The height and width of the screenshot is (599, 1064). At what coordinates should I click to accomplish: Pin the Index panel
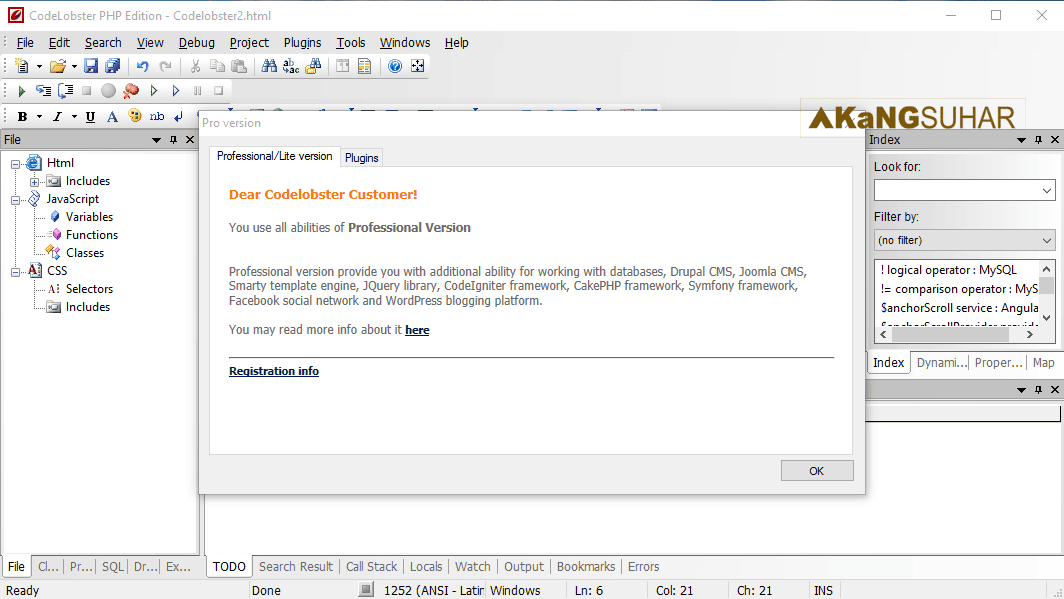click(1038, 140)
